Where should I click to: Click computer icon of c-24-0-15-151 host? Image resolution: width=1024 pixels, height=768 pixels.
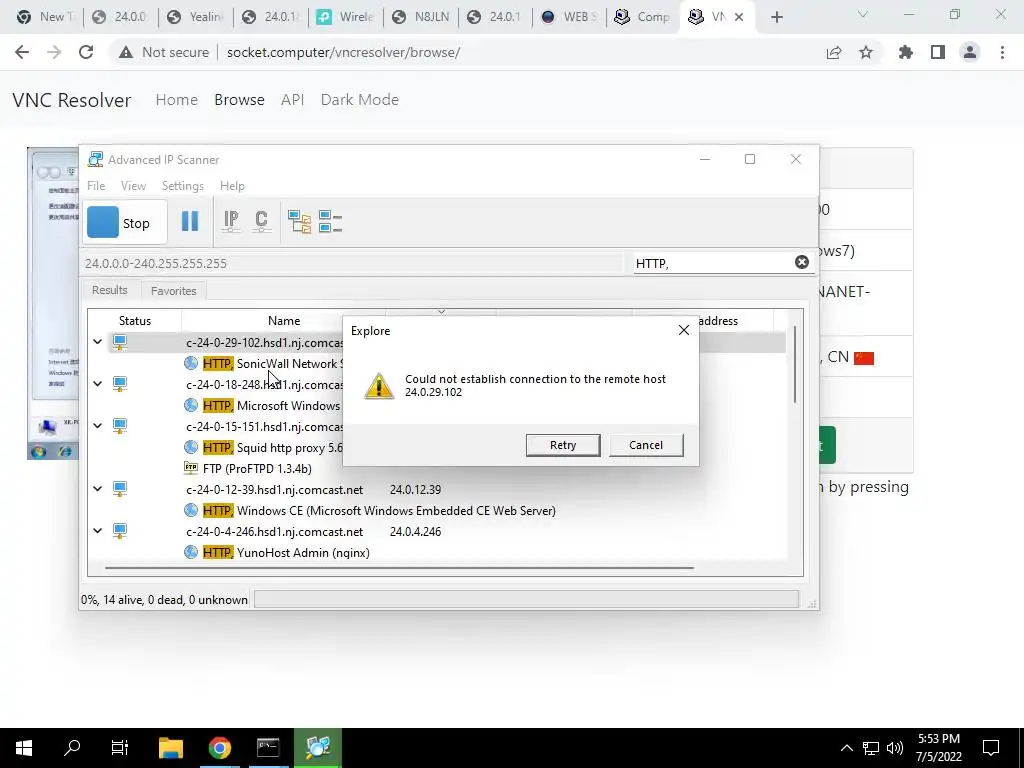(120, 426)
